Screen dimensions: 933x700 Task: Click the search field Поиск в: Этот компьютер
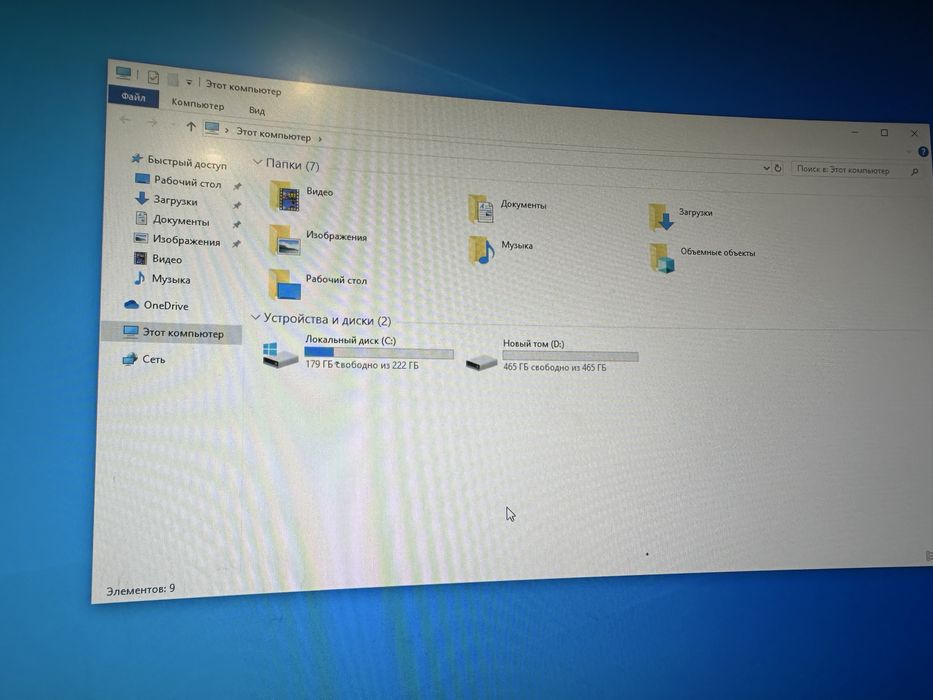point(856,170)
